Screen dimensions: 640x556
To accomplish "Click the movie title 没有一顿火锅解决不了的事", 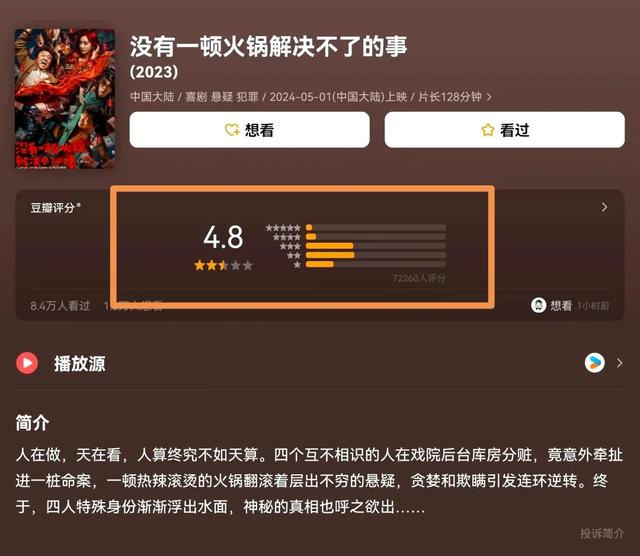I will click(269, 46).
